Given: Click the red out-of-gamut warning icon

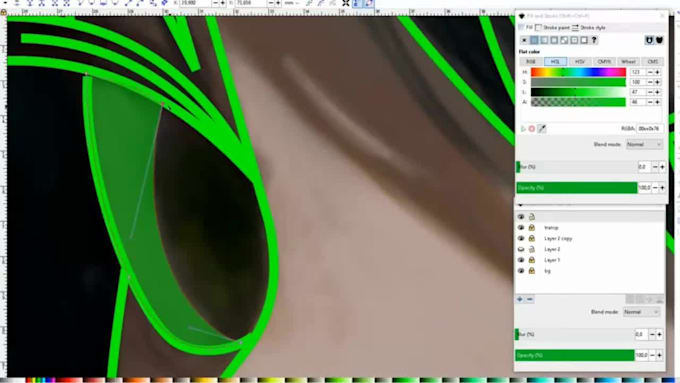Looking at the screenshot, I should point(532,128).
